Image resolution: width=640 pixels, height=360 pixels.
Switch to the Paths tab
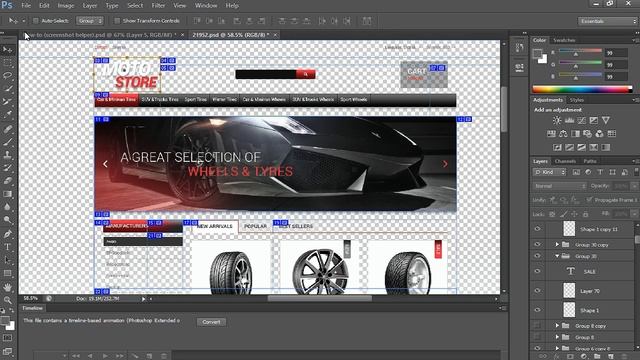(x=590, y=161)
